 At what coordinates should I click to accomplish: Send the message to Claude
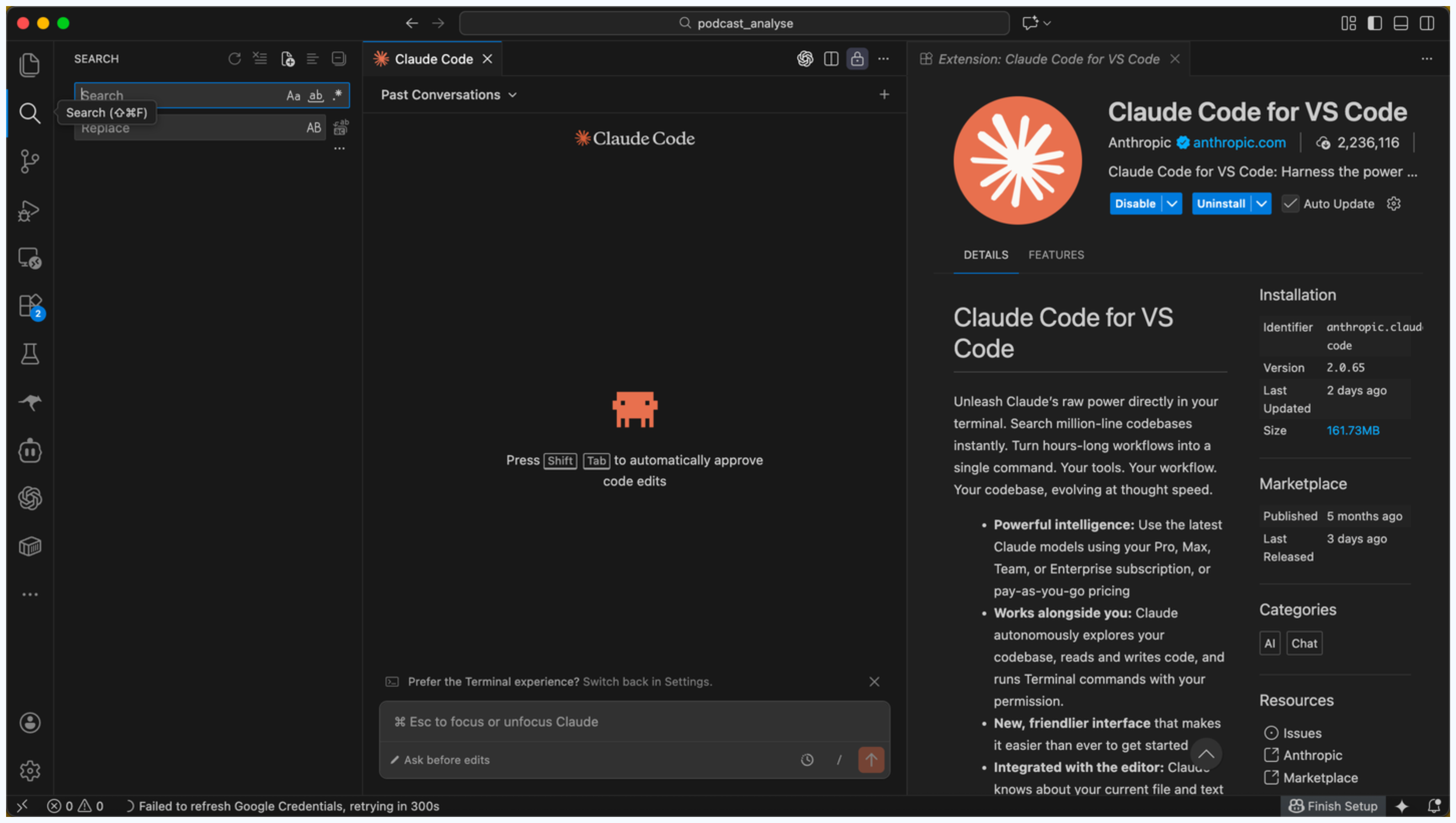[x=871, y=760]
